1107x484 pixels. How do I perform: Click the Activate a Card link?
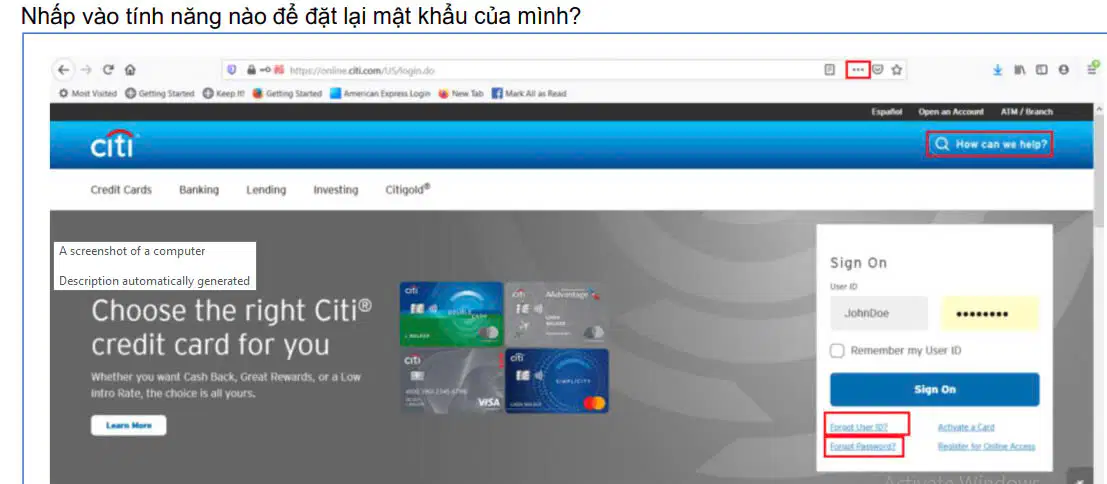tap(967, 428)
